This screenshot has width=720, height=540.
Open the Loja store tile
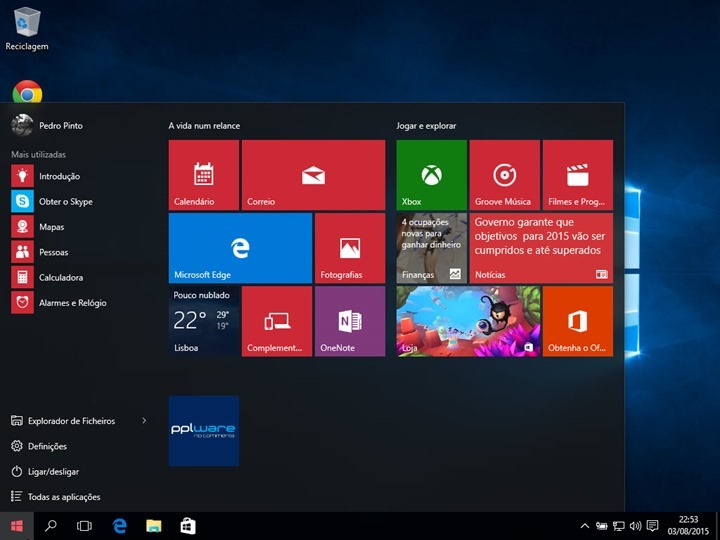468,321
